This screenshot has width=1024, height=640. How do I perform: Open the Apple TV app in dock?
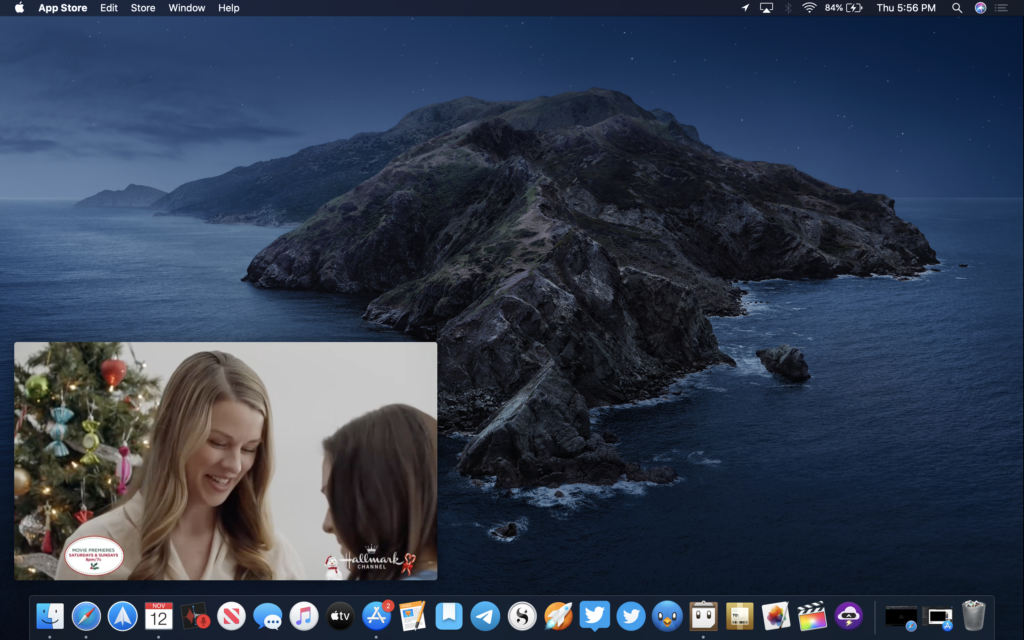pyautogui.click(x=340, y=615)
